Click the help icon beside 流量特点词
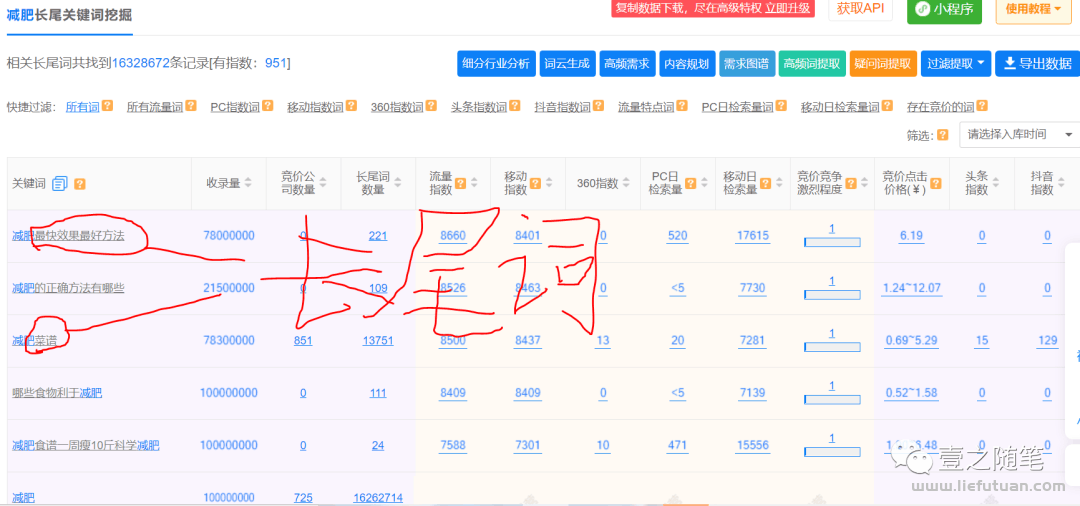 click(x=682, y=106)
